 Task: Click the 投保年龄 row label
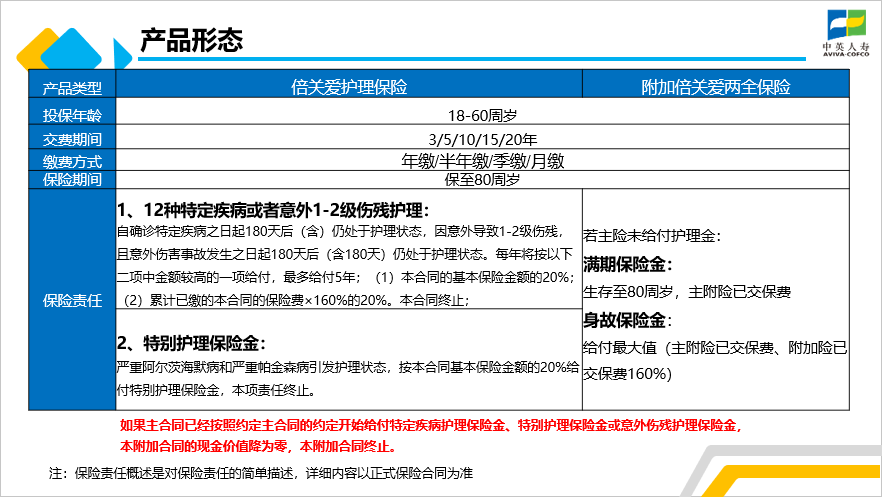coord(72,115)
